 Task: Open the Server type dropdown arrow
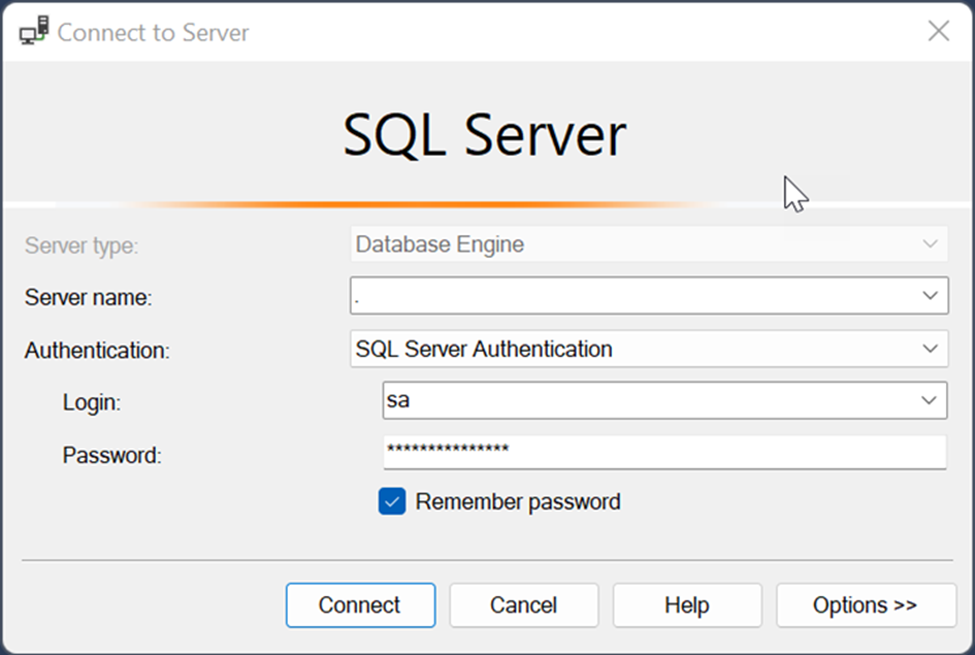tap(930, 244)
